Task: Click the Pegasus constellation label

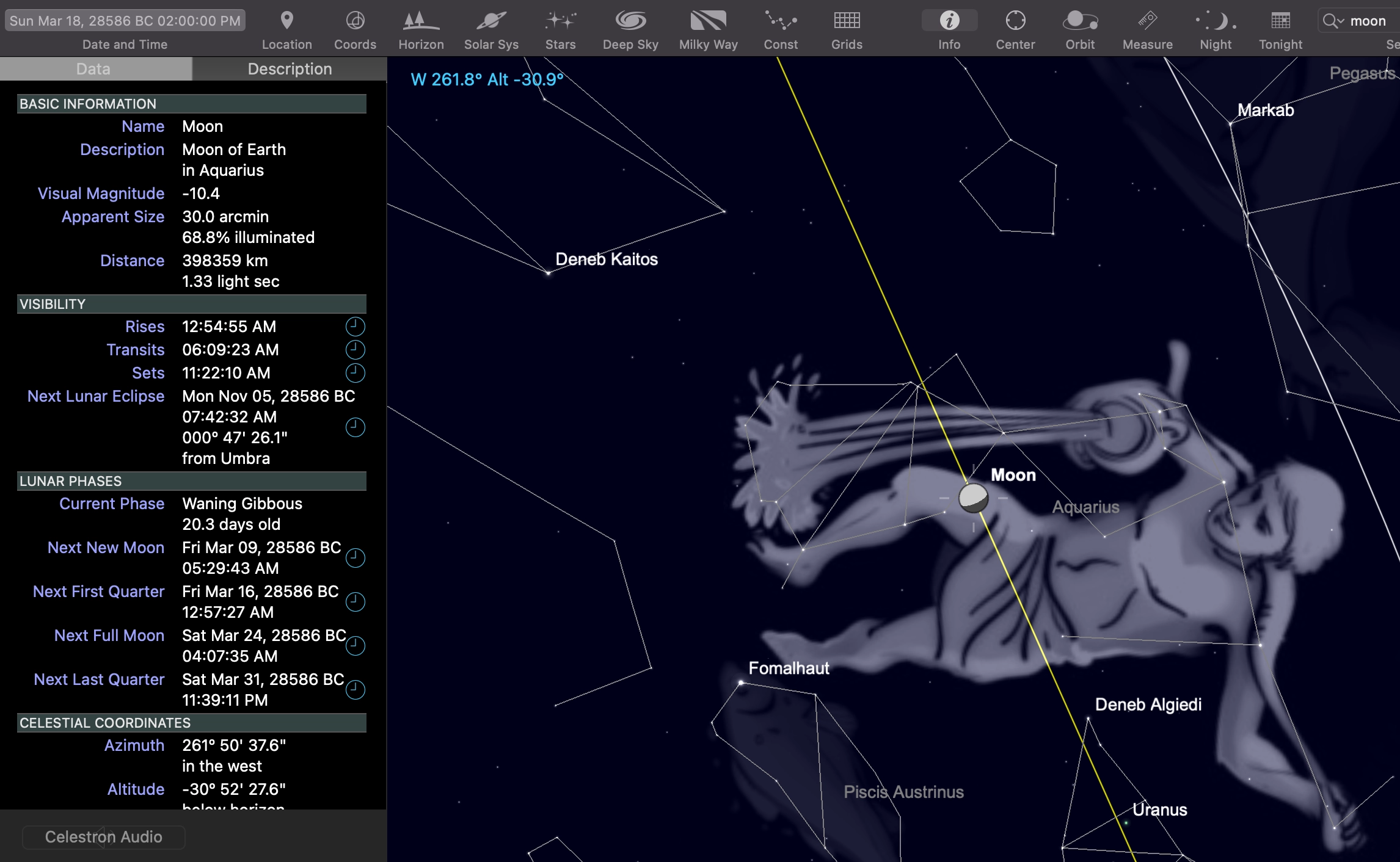Action: point(1363,74)
